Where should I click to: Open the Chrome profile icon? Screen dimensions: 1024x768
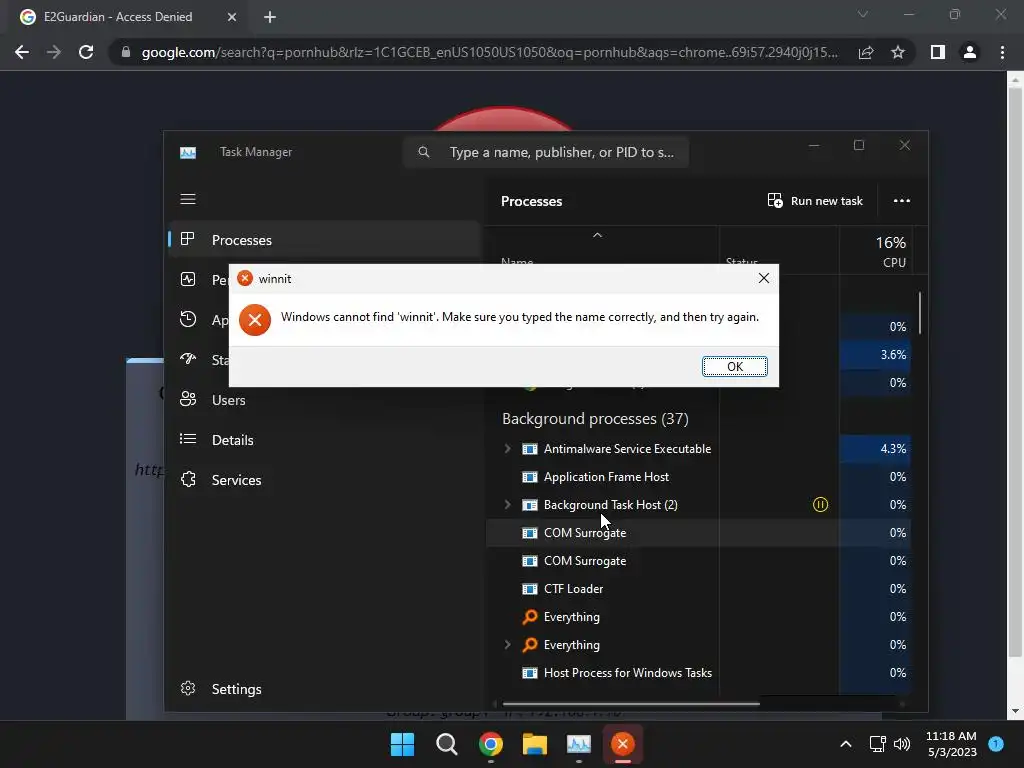tap(970, 52)
